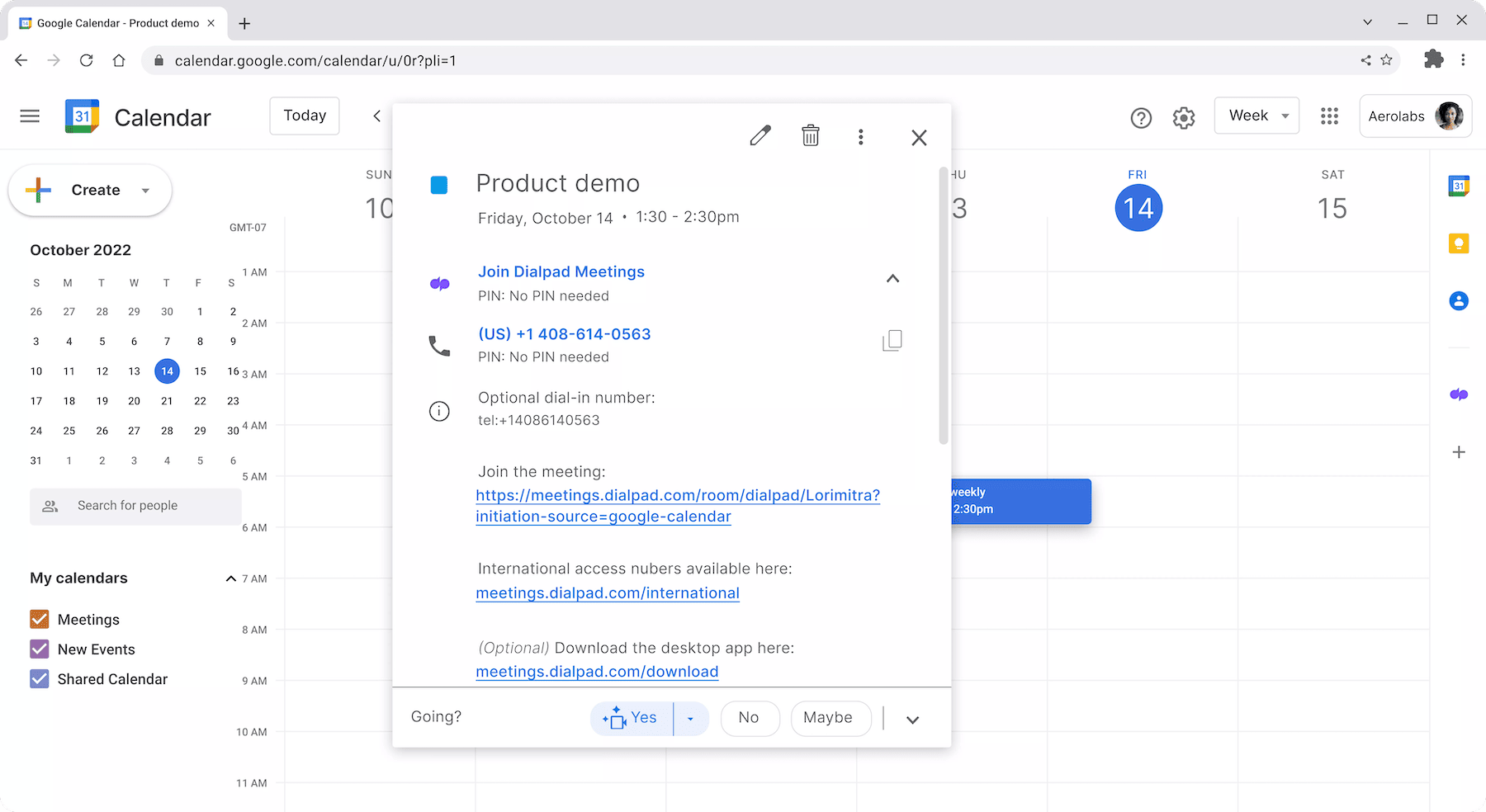Copy the dial-in phone number
This screenshot has width=1486, height=812.
[892, 340]
